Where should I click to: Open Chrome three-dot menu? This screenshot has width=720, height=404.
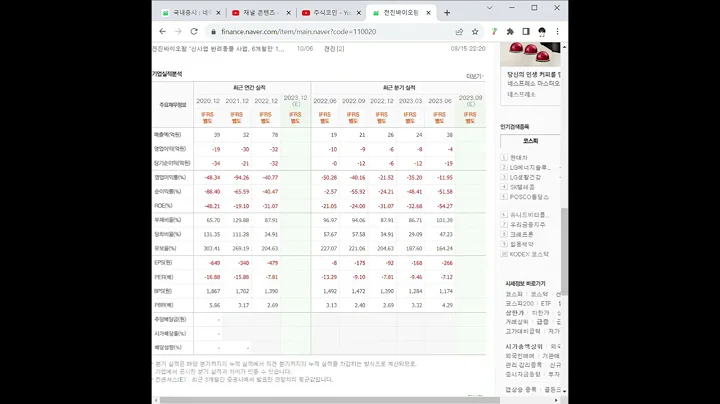tap(557, 32)
